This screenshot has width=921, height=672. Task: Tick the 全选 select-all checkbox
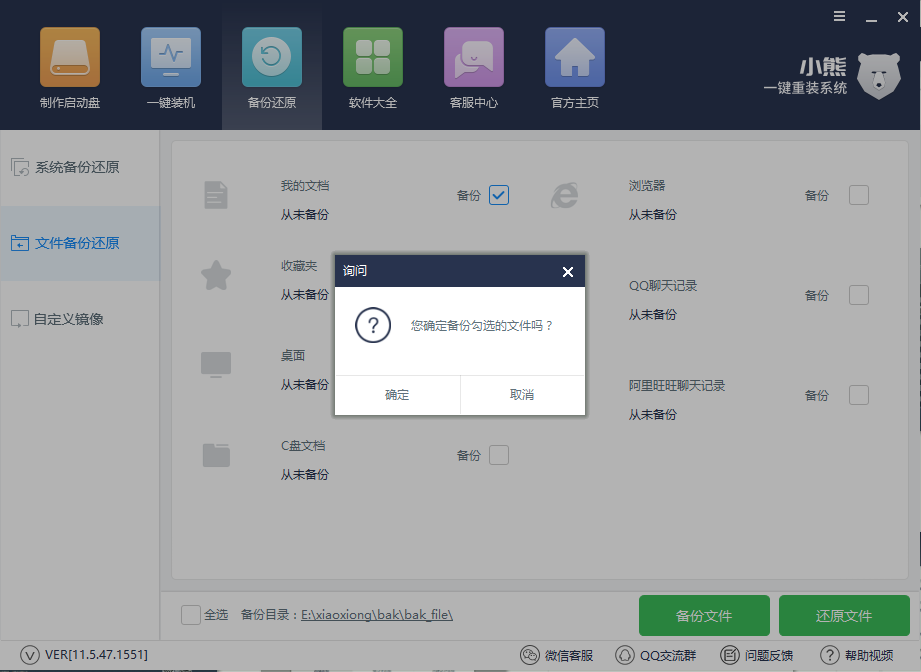tap(191, 615)
